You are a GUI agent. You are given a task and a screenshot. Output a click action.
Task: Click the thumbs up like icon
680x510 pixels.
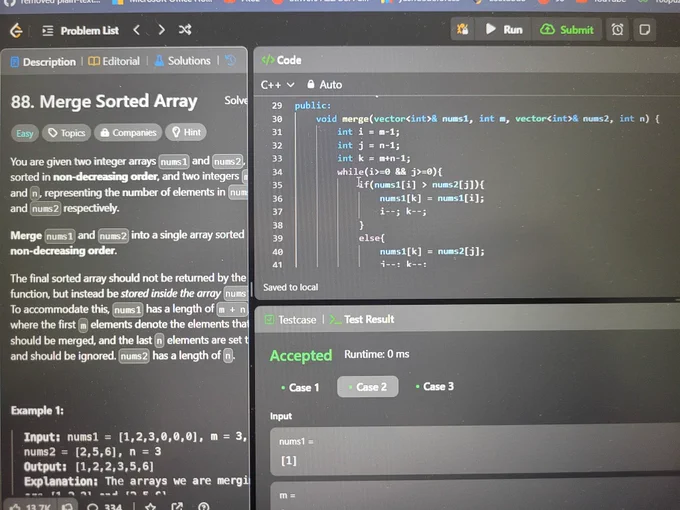click(16, 507)
